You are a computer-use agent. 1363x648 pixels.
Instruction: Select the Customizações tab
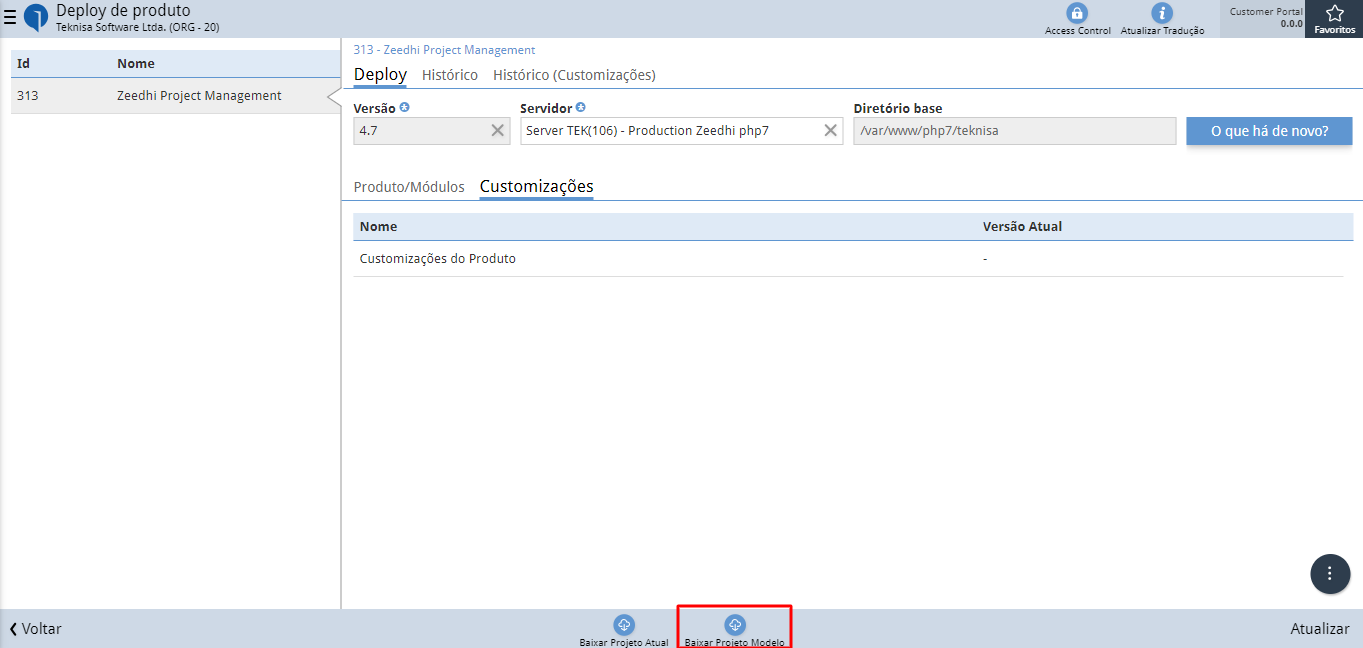537,187
